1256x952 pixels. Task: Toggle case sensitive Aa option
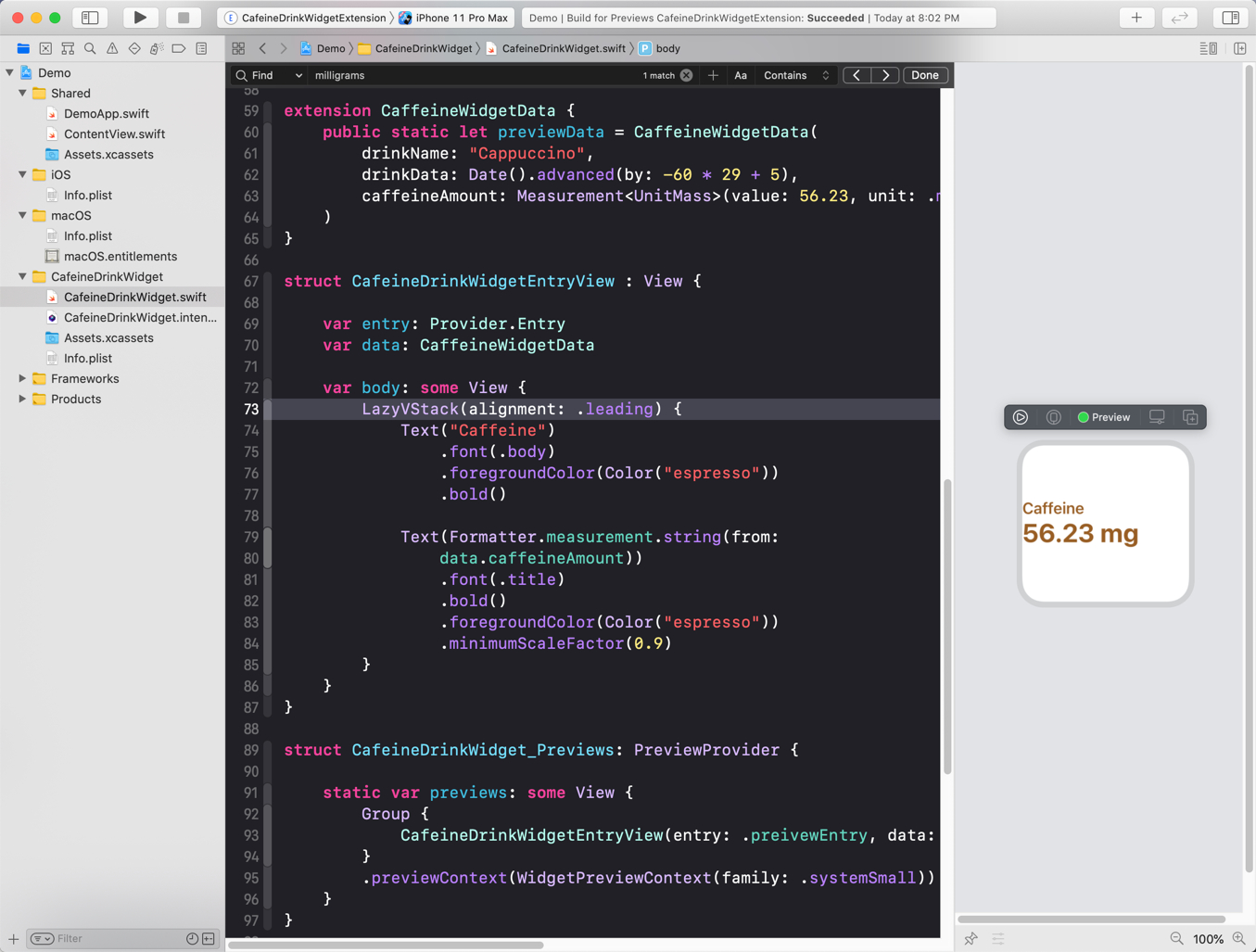pos(741,75)
